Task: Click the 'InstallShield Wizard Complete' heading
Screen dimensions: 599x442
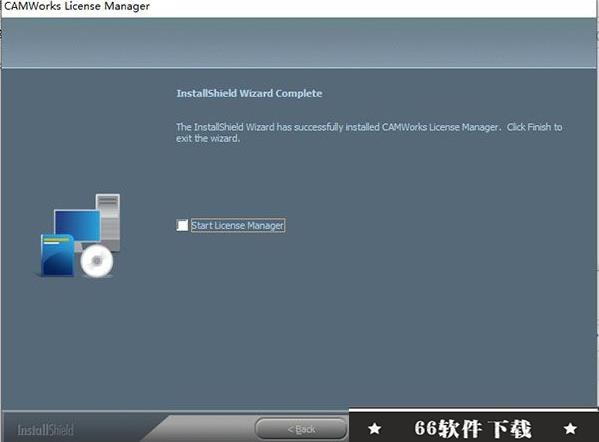Action: (x=249, y=93)
